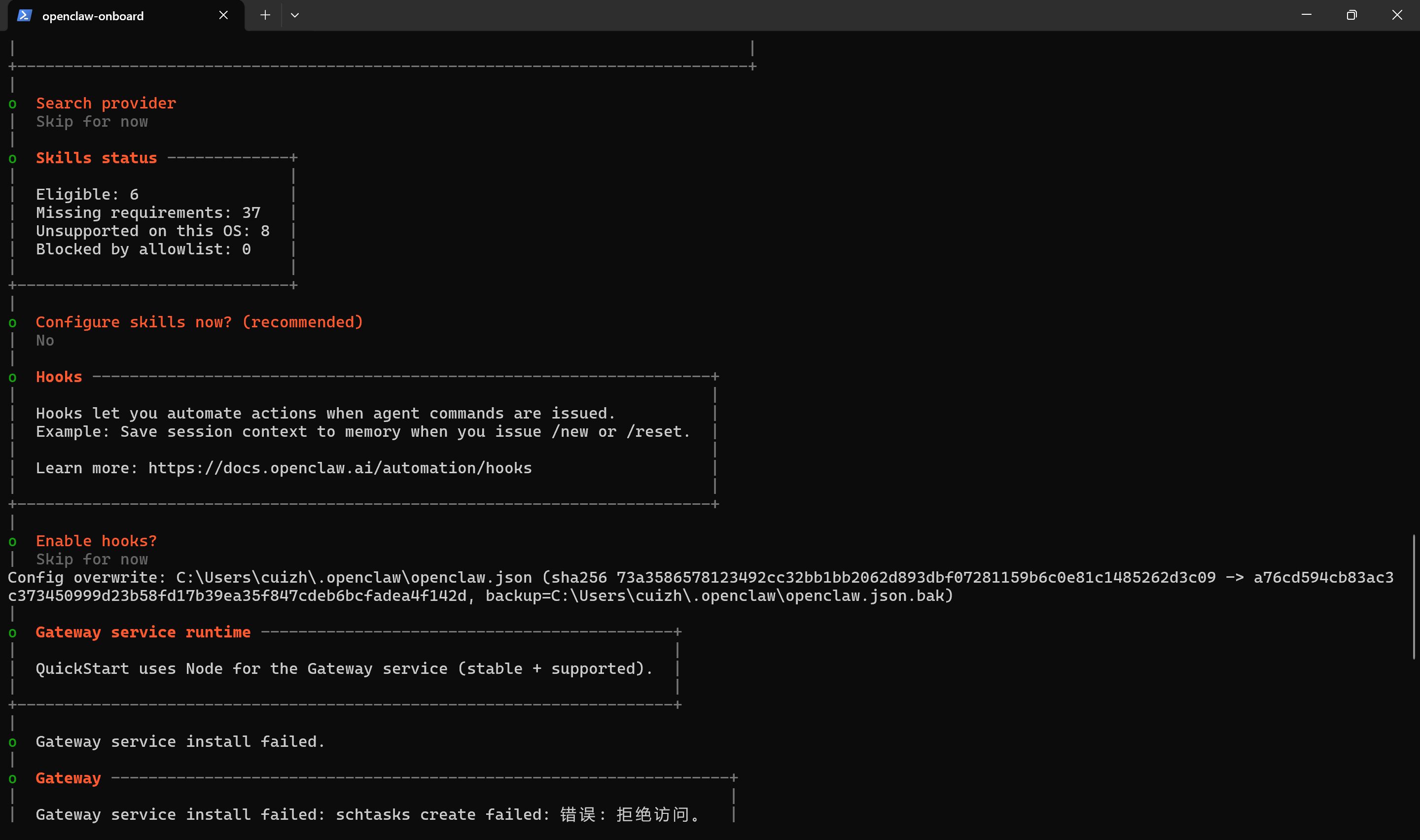The image size is (1420, 840).
Task: Click the "Gateway service runtime" heading
Action: click(143, 632)
